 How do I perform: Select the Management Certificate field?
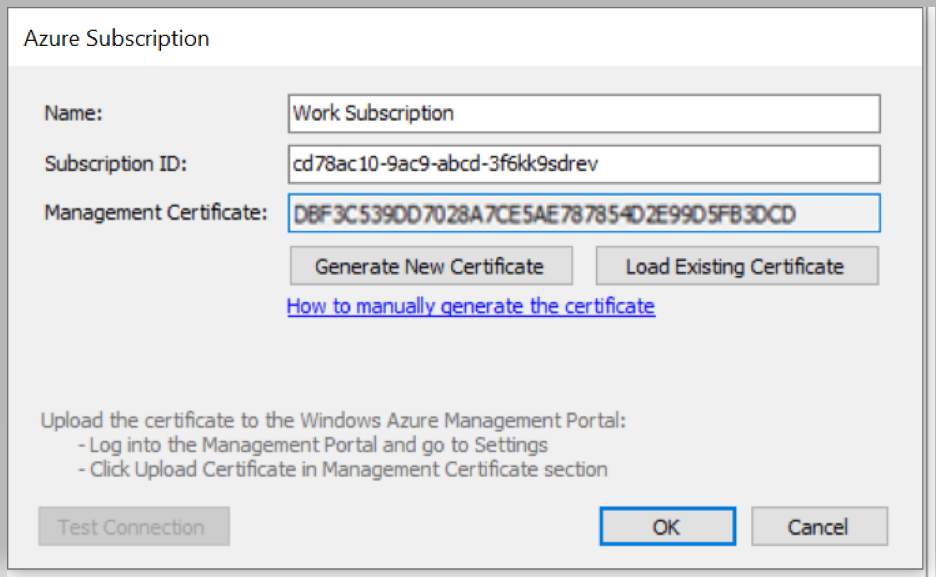pyautogui.click(x=584, y=213)
